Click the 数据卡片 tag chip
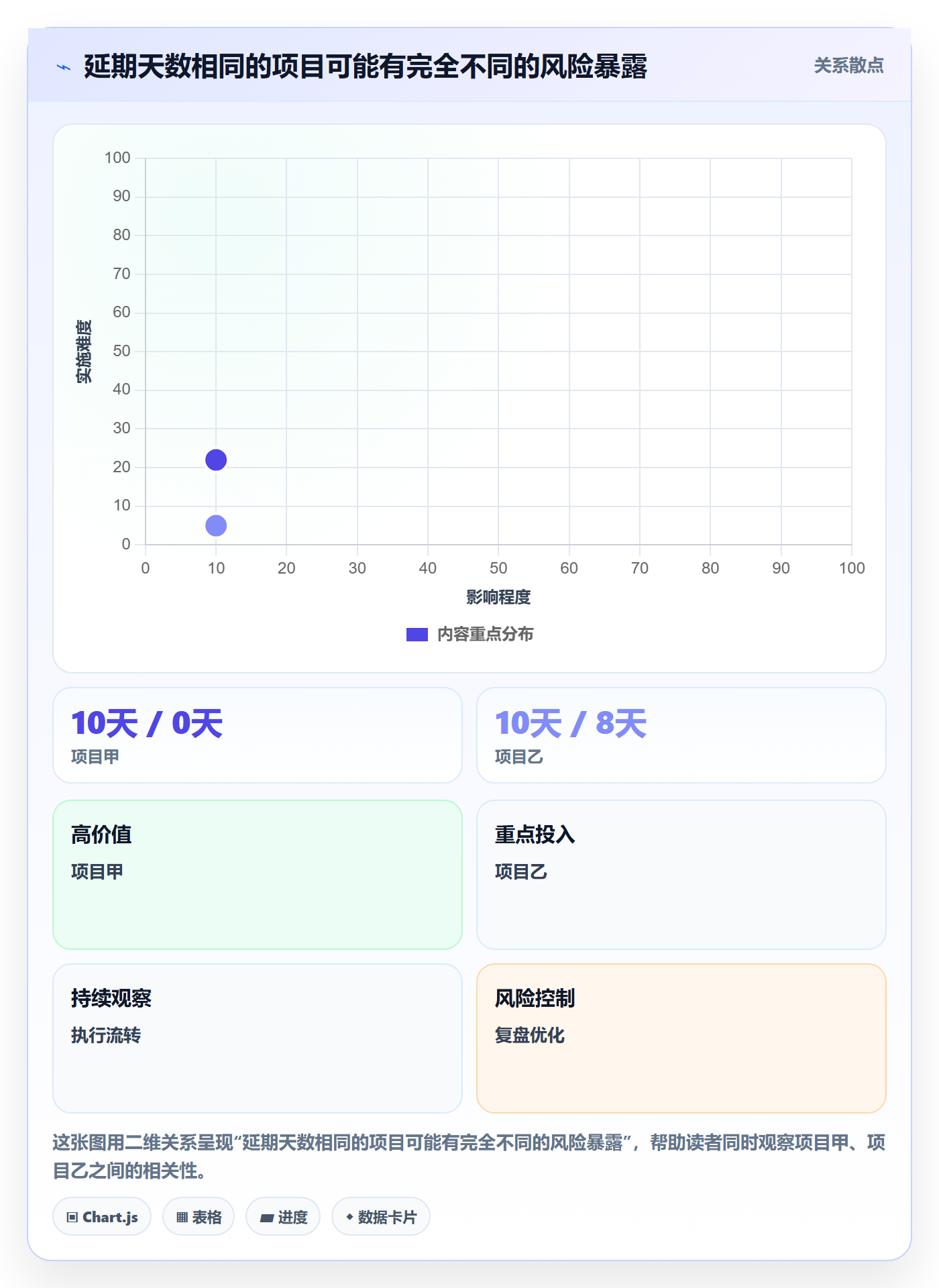 tap(381, 1217)
